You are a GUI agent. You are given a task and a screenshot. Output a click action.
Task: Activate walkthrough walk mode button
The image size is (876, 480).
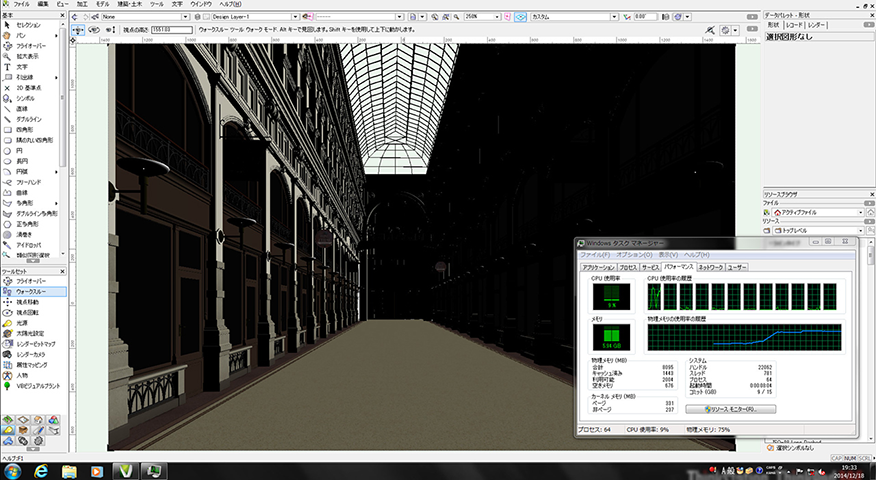(78, 30)
